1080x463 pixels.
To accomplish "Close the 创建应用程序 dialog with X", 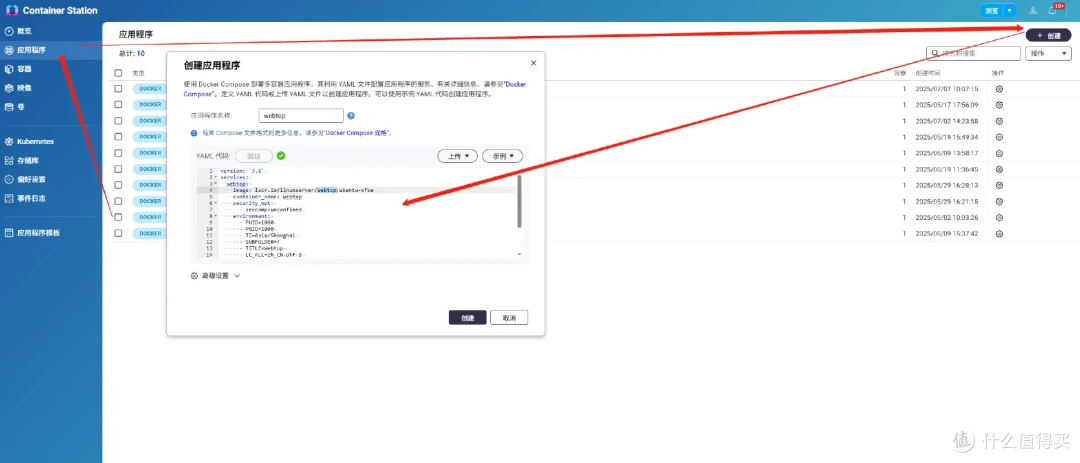I will 533,63.
